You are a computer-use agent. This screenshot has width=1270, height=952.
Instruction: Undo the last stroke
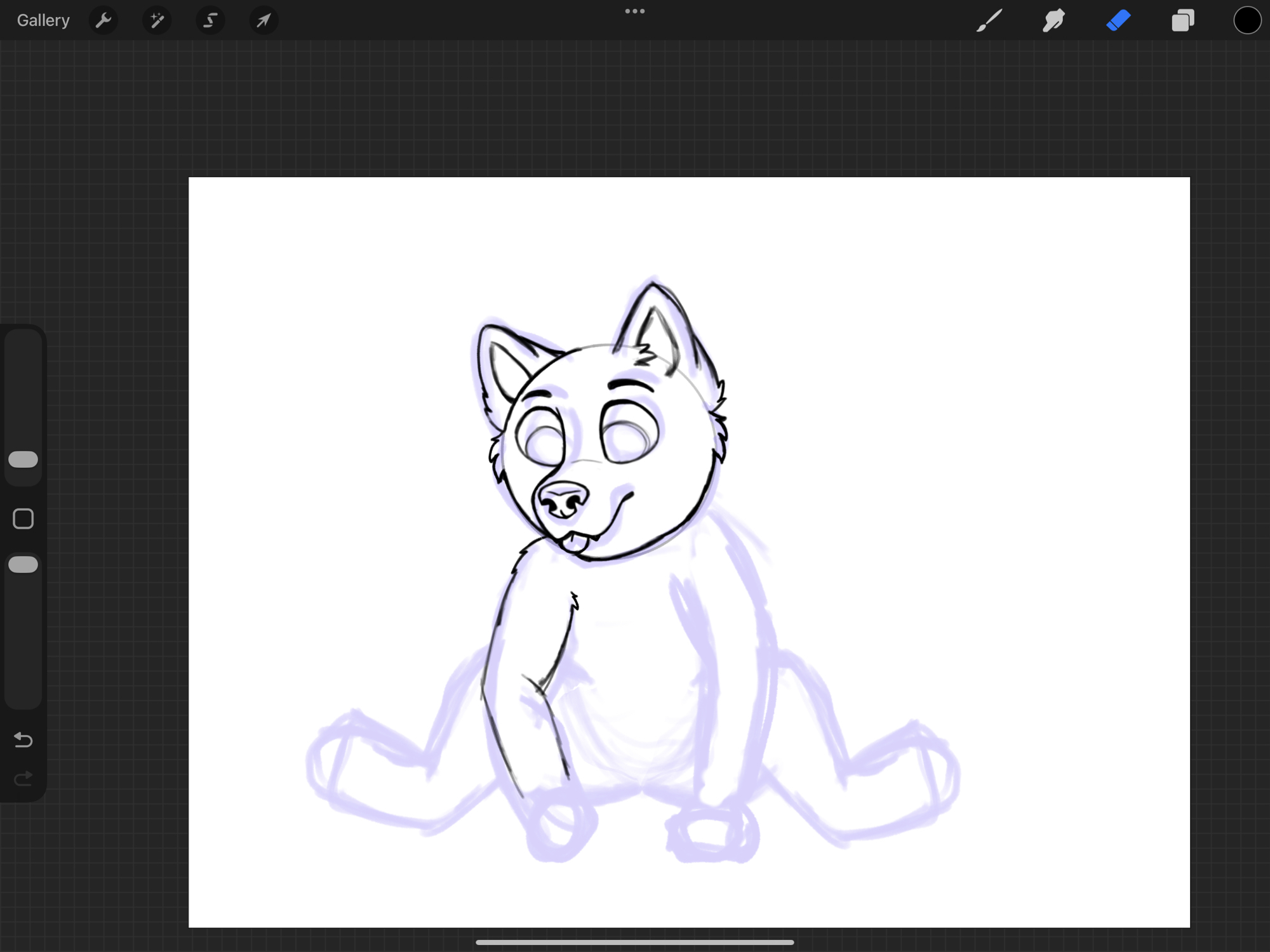(23, 739)
